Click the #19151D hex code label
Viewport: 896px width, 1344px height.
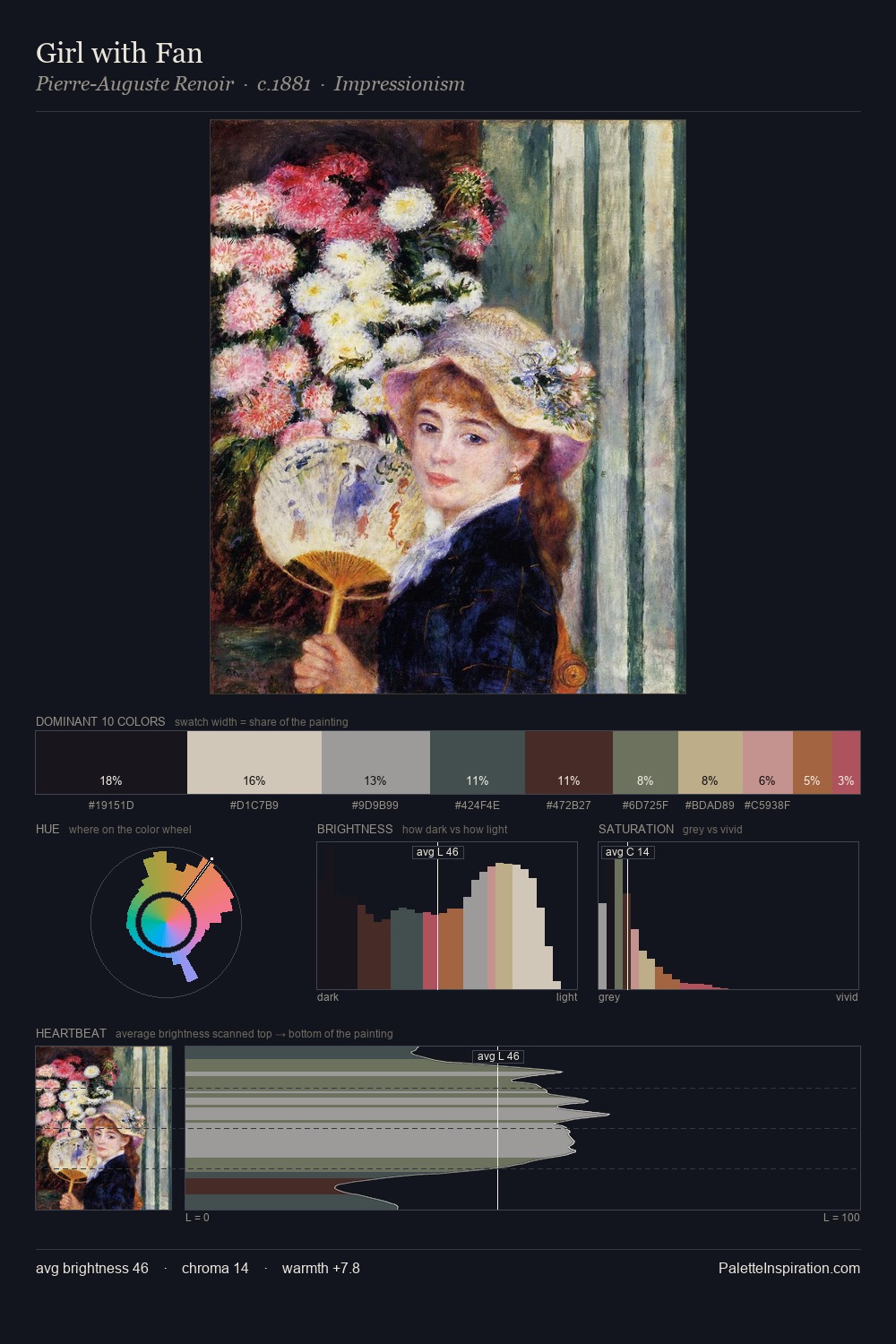pyautogui.click(x=111, y=806)
